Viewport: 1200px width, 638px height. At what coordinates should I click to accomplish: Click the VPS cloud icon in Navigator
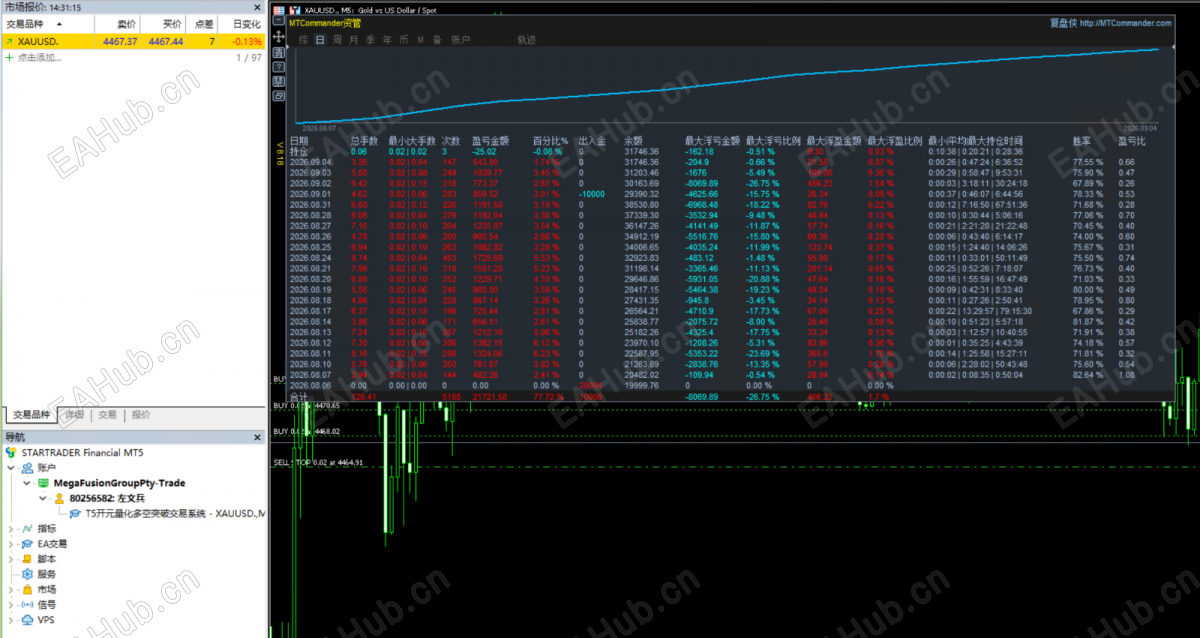coord(27,620)
